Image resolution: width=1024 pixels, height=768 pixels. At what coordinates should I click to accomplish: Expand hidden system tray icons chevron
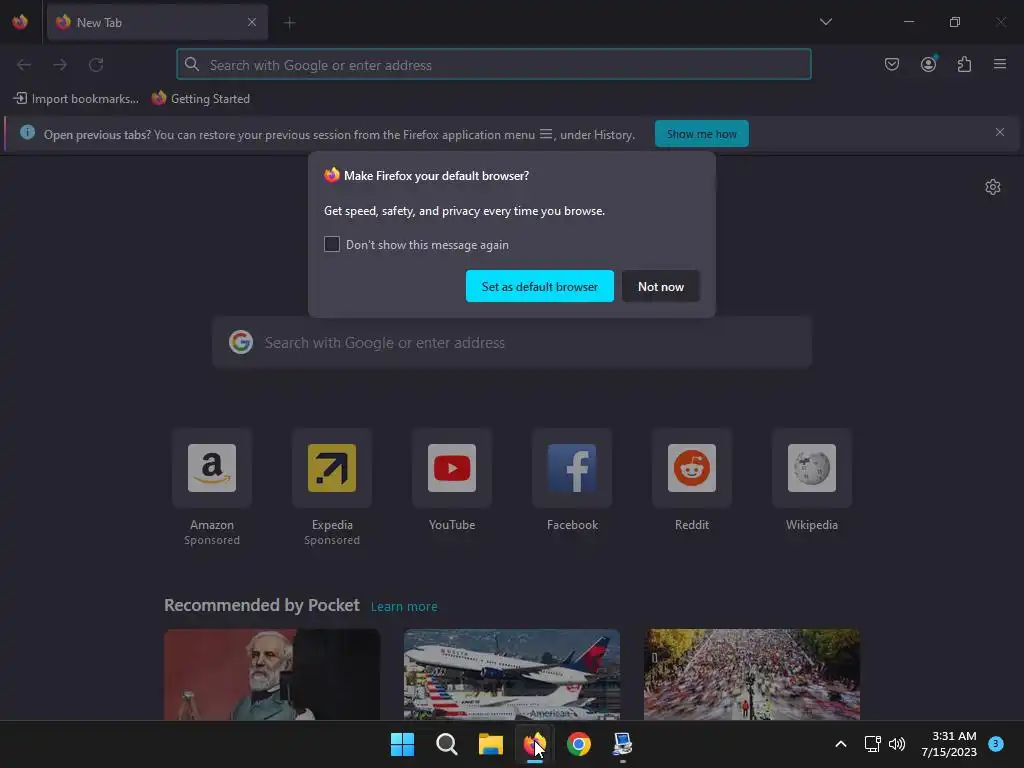click(841, 744)
